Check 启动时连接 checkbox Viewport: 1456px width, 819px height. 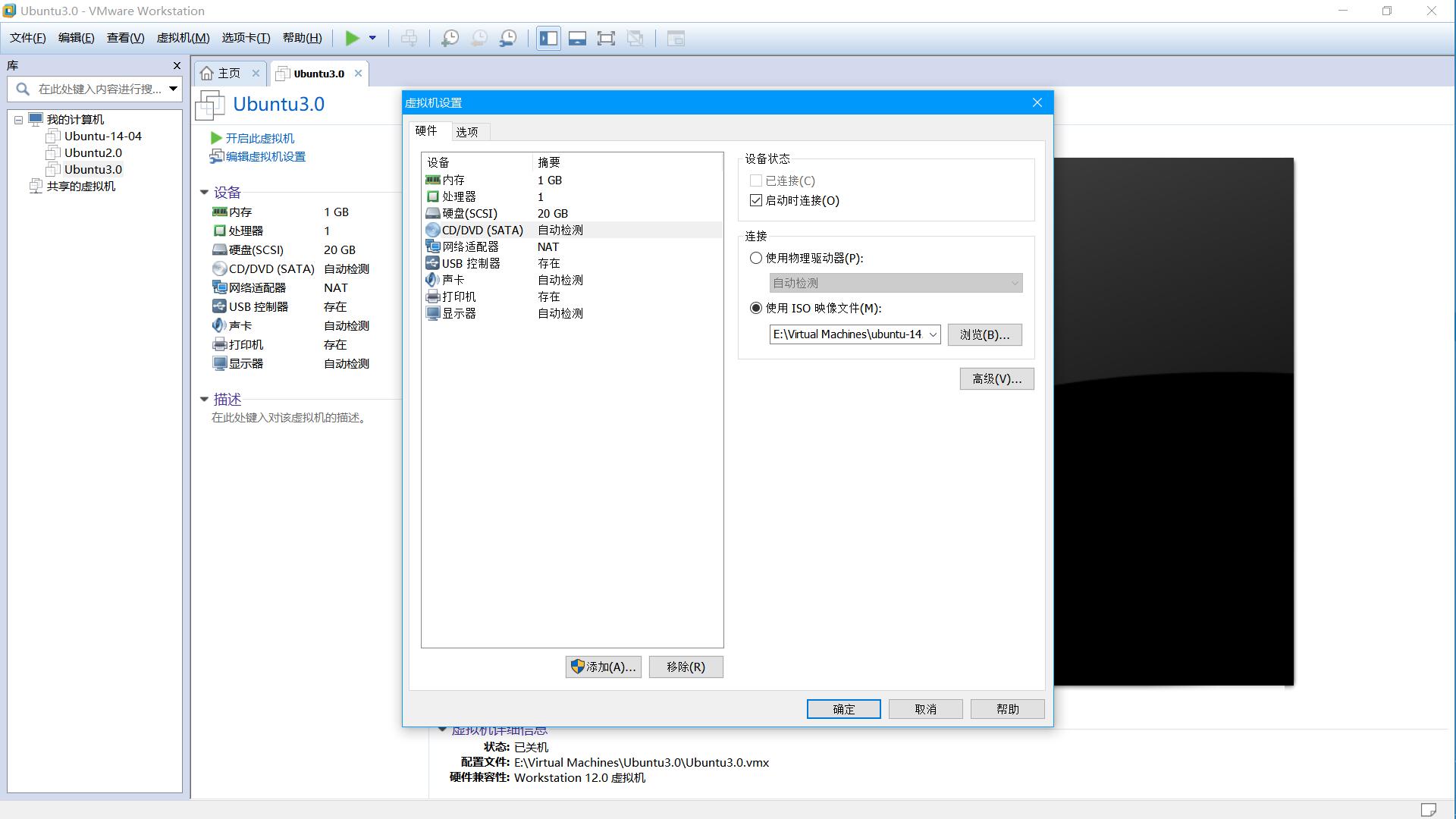[x=755, y=200]
